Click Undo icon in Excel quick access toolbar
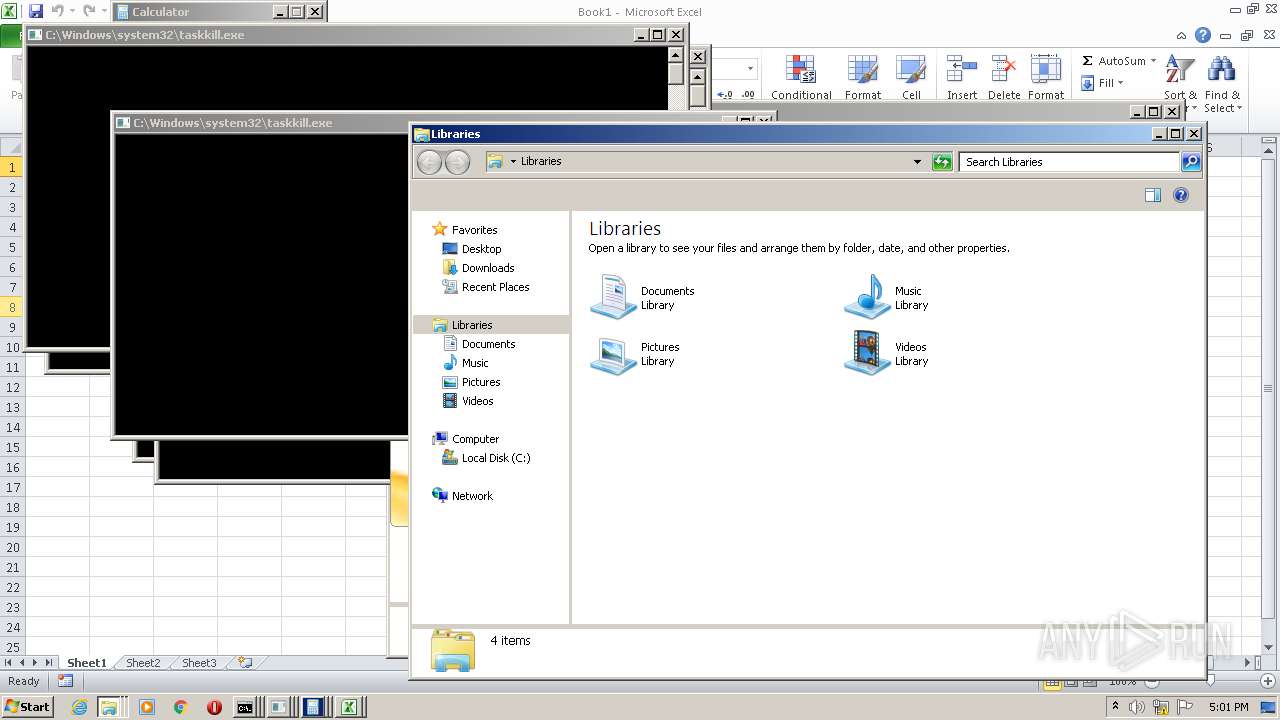Viewport: 1280px width, 720px height. [x=57, y=11]
